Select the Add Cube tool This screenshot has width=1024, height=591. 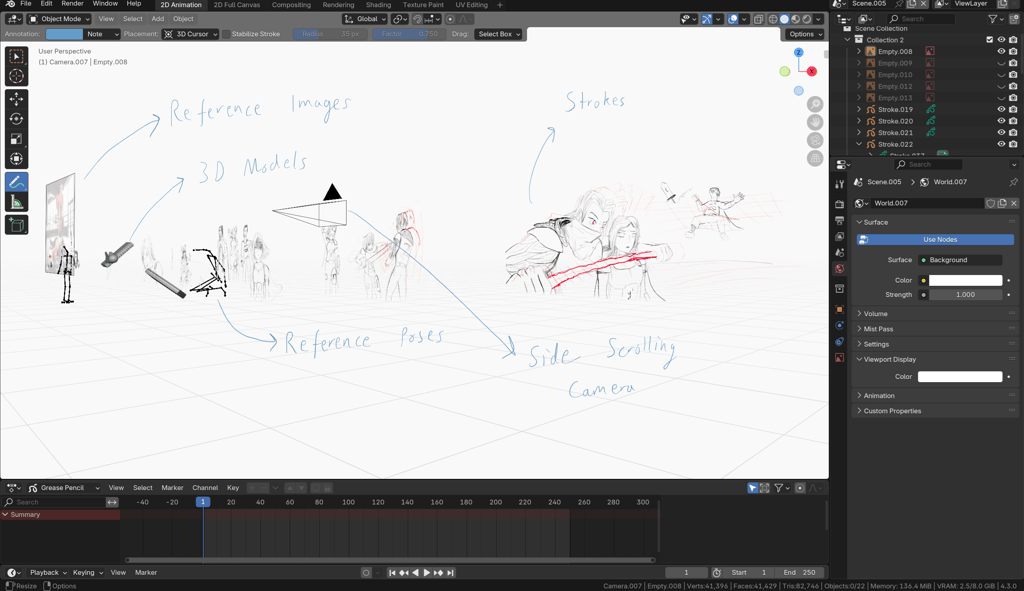click(x=16, y=225)
